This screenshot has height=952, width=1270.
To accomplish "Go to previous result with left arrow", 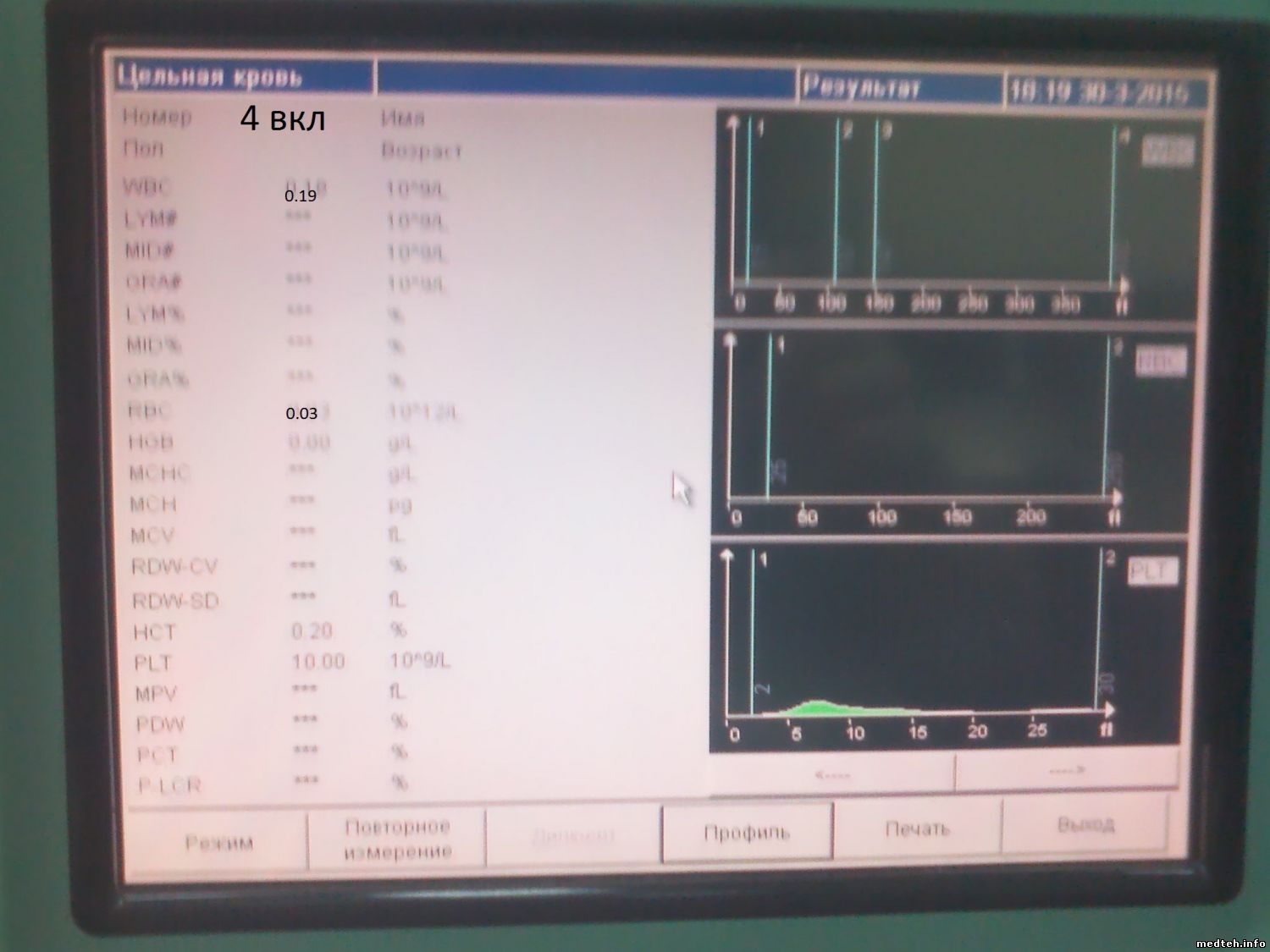I will pos(832,773).
